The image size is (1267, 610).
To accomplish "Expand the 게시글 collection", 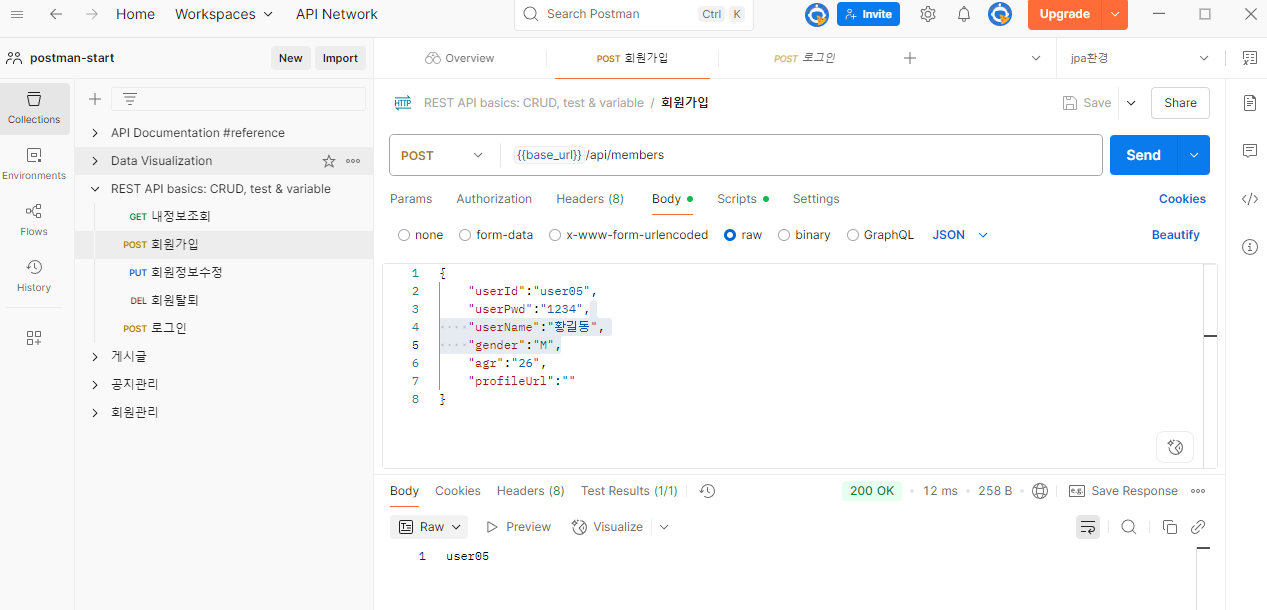I will point(95,357).
